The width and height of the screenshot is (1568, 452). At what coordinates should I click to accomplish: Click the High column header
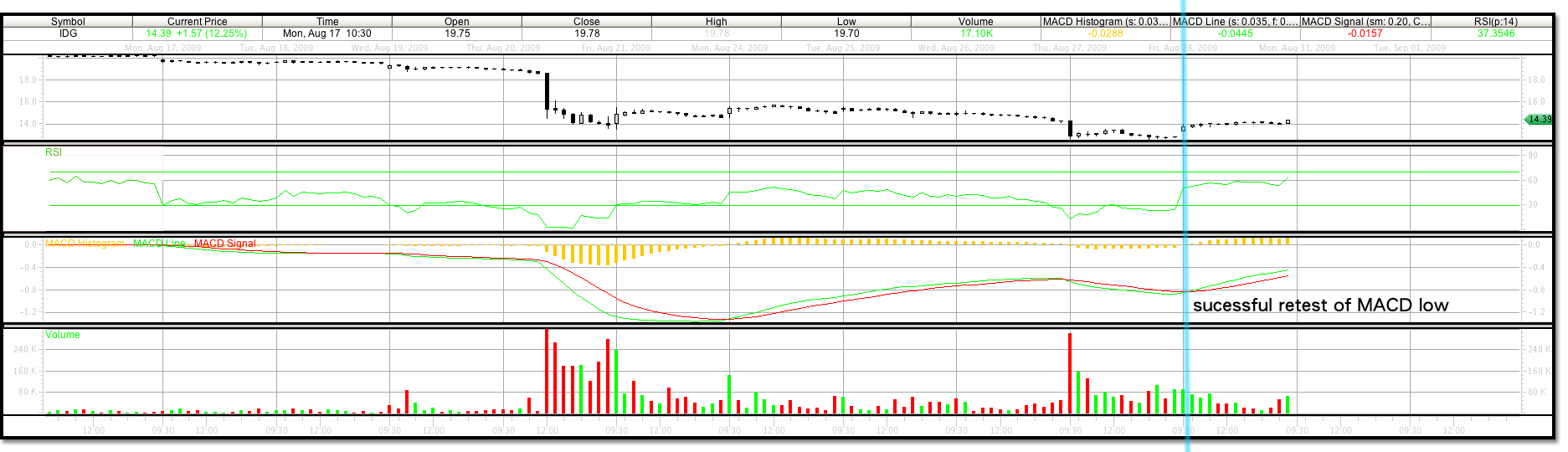click(x=717, y=22)
